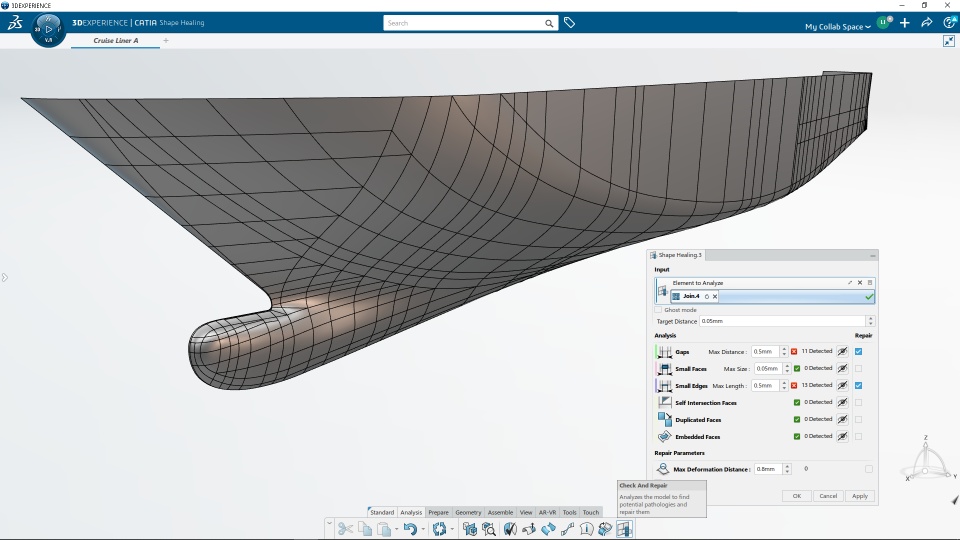Click Max Deformation Distance stepper
Screen dimensions: 960x540
[x=787, y=469]
